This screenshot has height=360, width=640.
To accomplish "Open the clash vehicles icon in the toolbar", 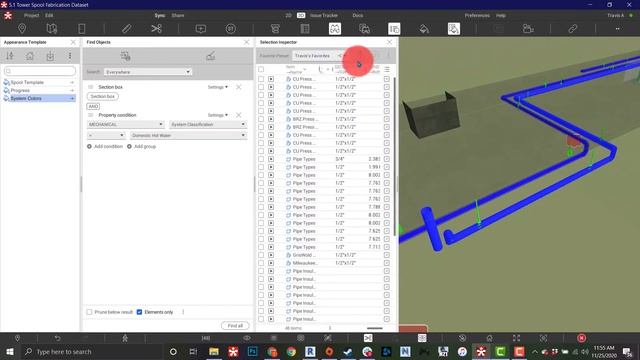I will [364, 29].
